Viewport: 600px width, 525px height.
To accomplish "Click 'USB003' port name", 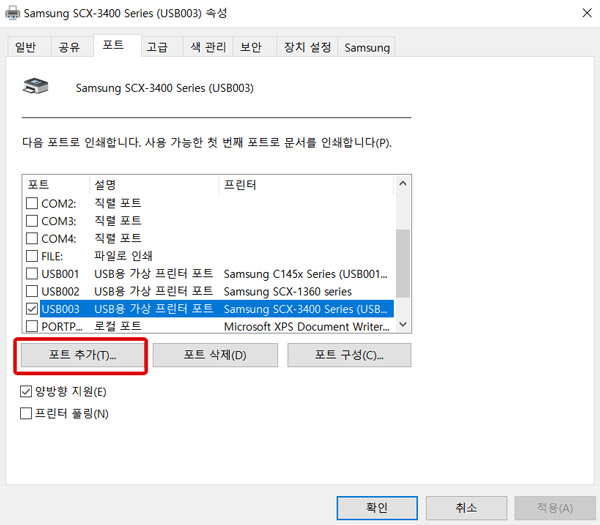I will pos(60,309).
